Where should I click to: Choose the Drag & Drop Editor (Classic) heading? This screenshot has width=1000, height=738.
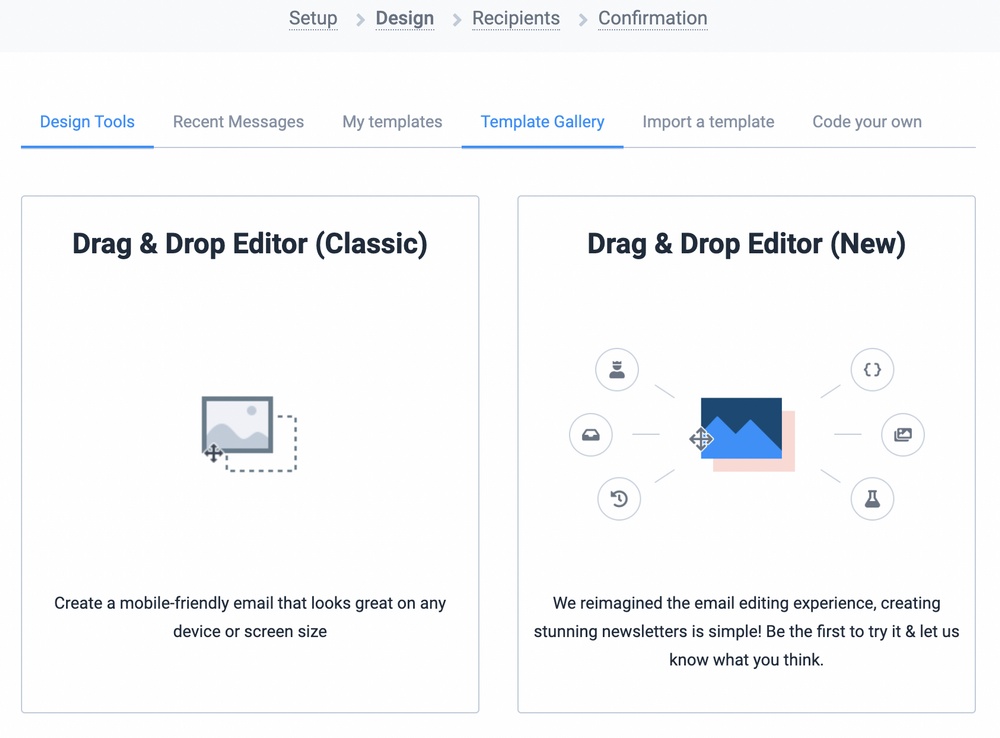point(250,244)
